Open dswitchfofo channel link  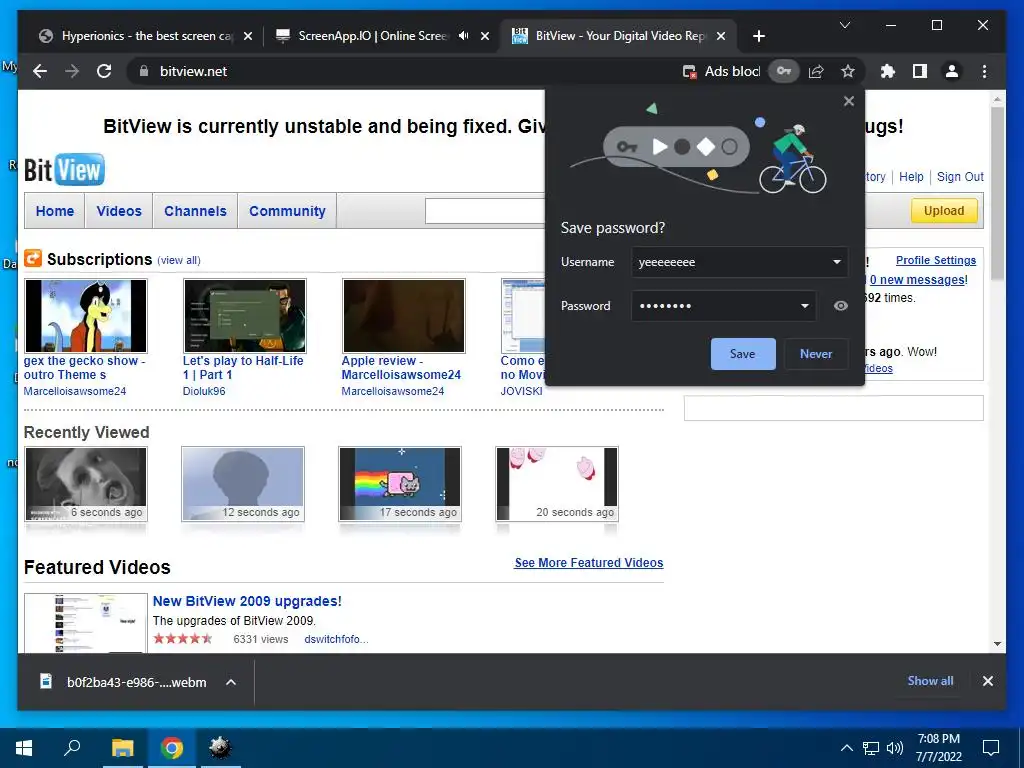point(336,639)
